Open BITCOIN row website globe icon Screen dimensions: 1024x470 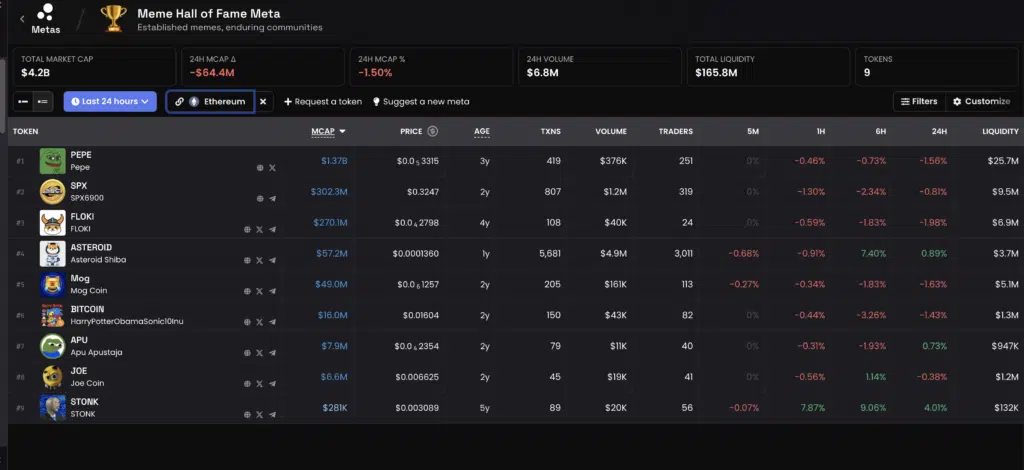248,322
